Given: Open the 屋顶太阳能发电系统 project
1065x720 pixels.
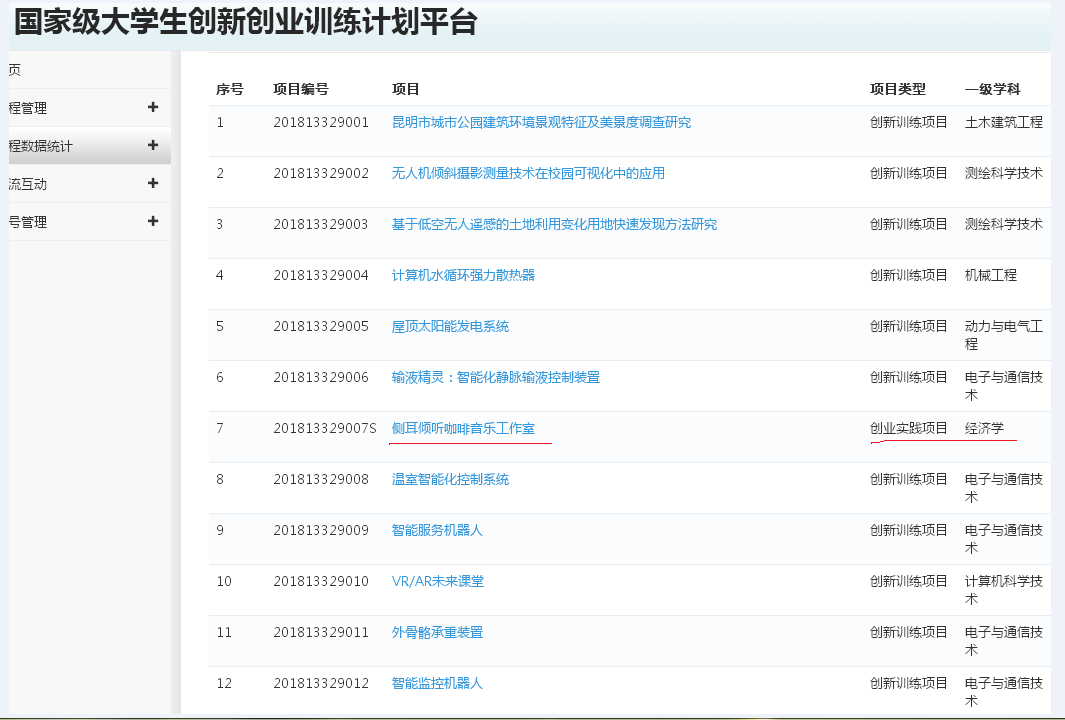Looking at the screenshot, I should tap(450, 326).
